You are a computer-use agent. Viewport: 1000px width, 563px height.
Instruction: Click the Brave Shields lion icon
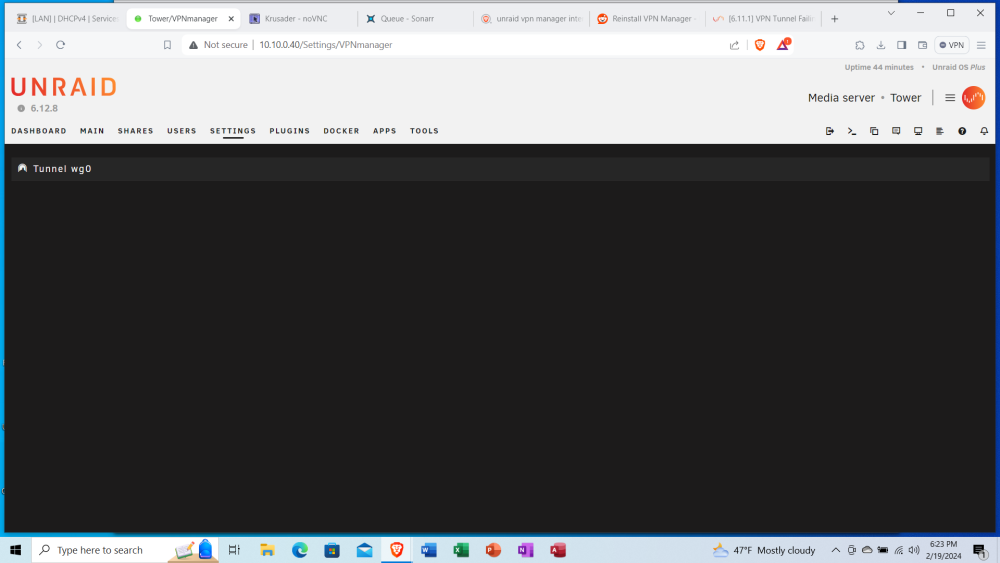pos(760,45)
